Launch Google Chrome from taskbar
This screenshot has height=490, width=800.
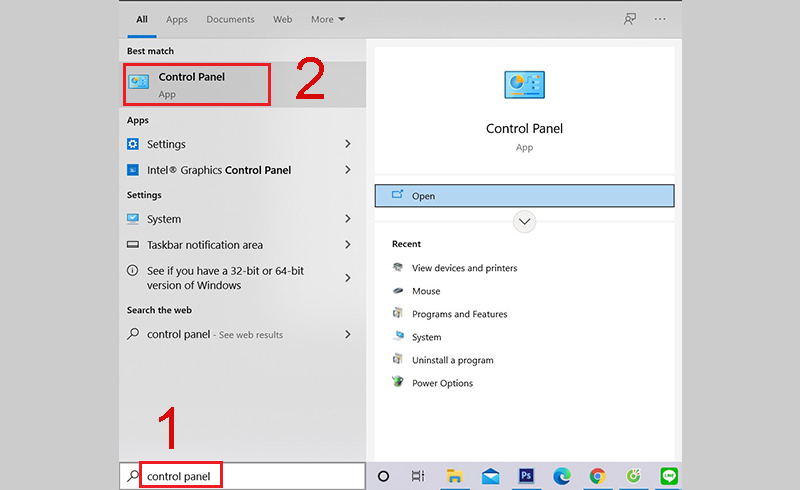(597, 476)
